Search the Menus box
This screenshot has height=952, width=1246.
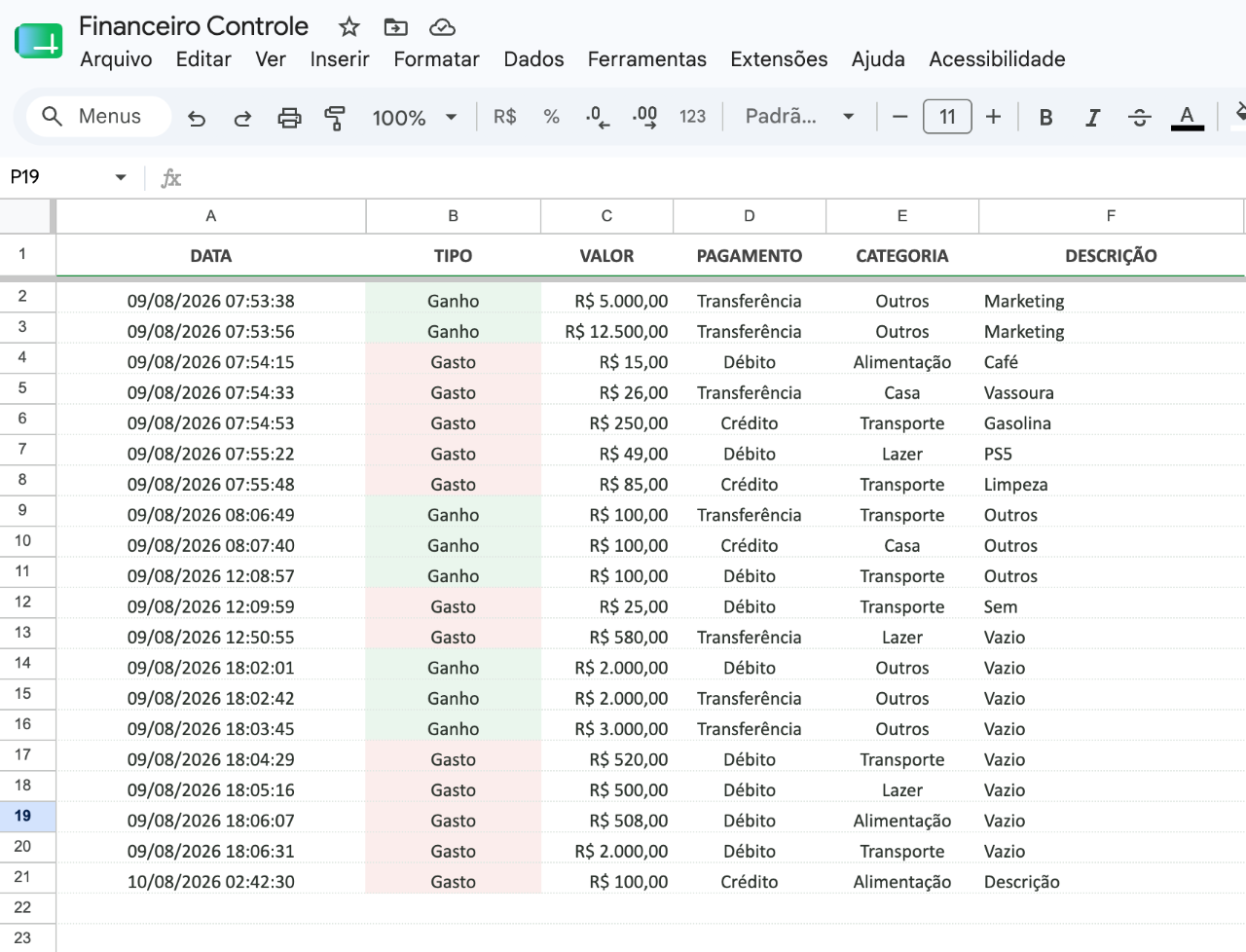98,117
